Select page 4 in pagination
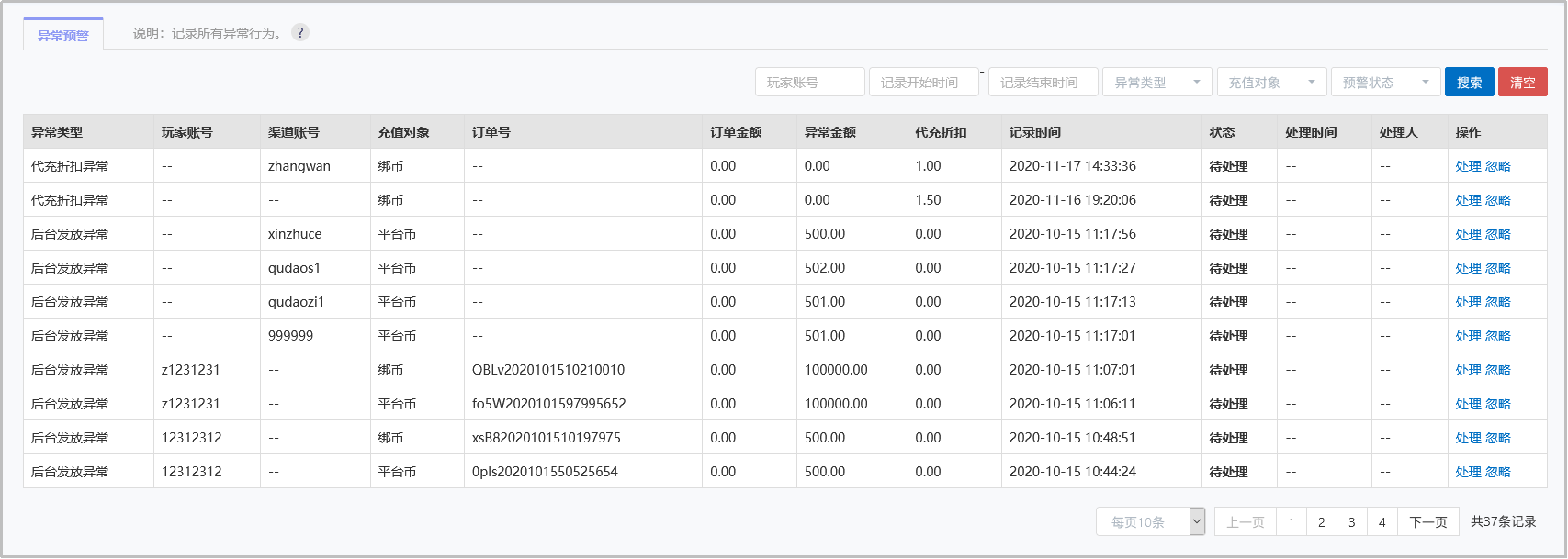The height and width of the screenshot is (559, 1568). pos(1382,521)
